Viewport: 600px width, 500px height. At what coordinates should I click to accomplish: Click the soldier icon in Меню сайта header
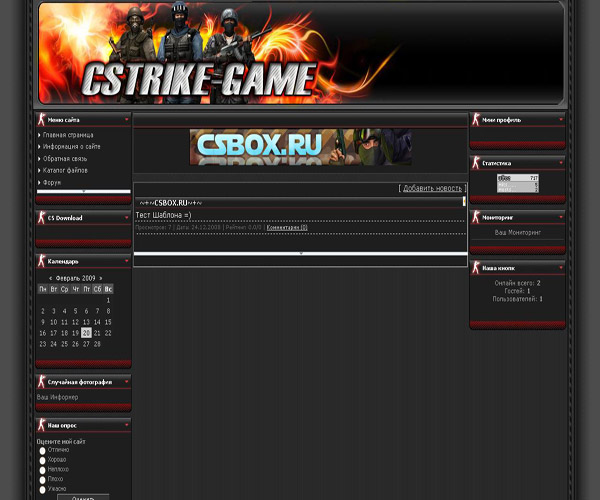coord(42,120)
